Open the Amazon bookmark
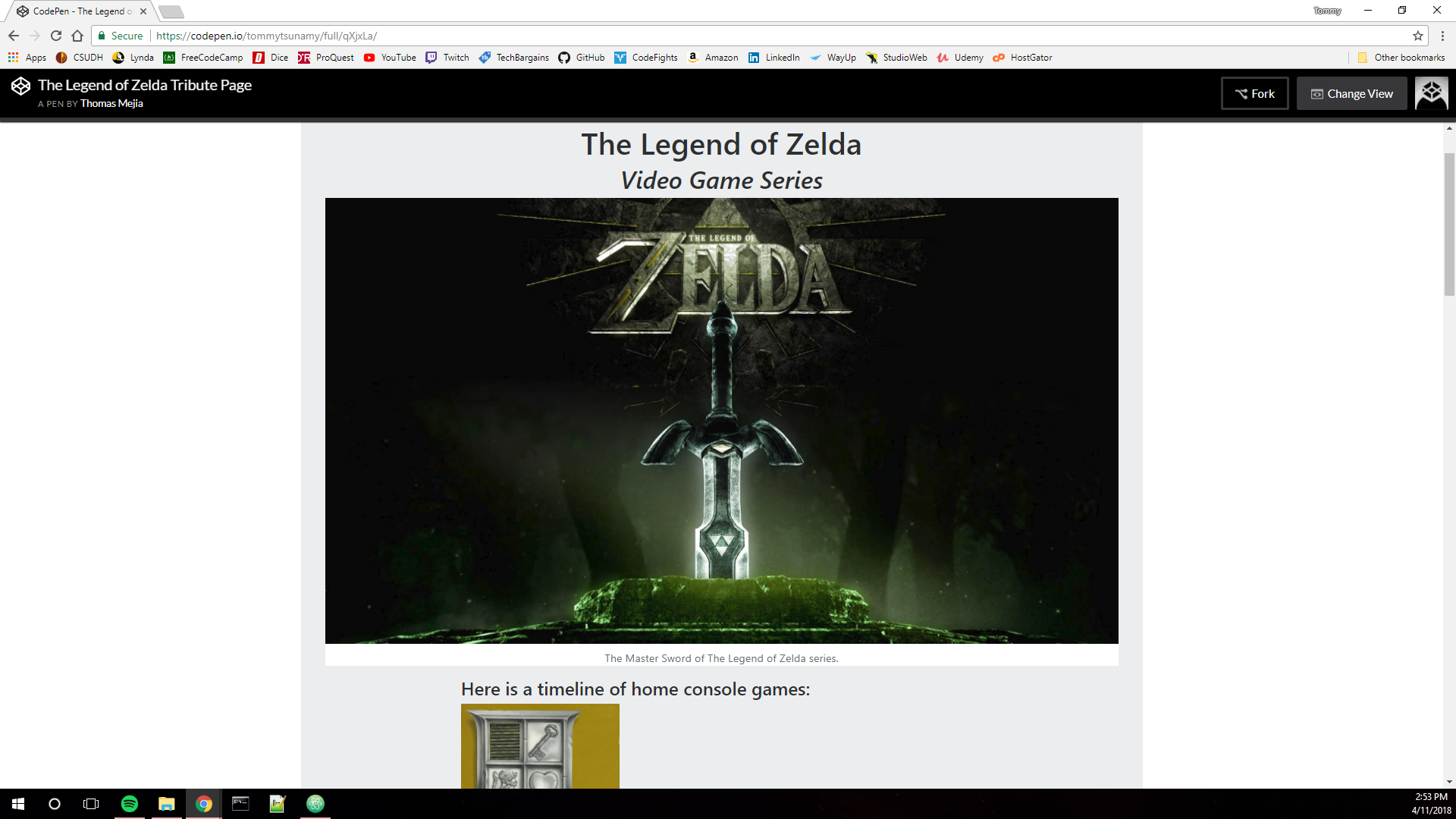Viewport: 1456px width, 819px height. (713, 58)
